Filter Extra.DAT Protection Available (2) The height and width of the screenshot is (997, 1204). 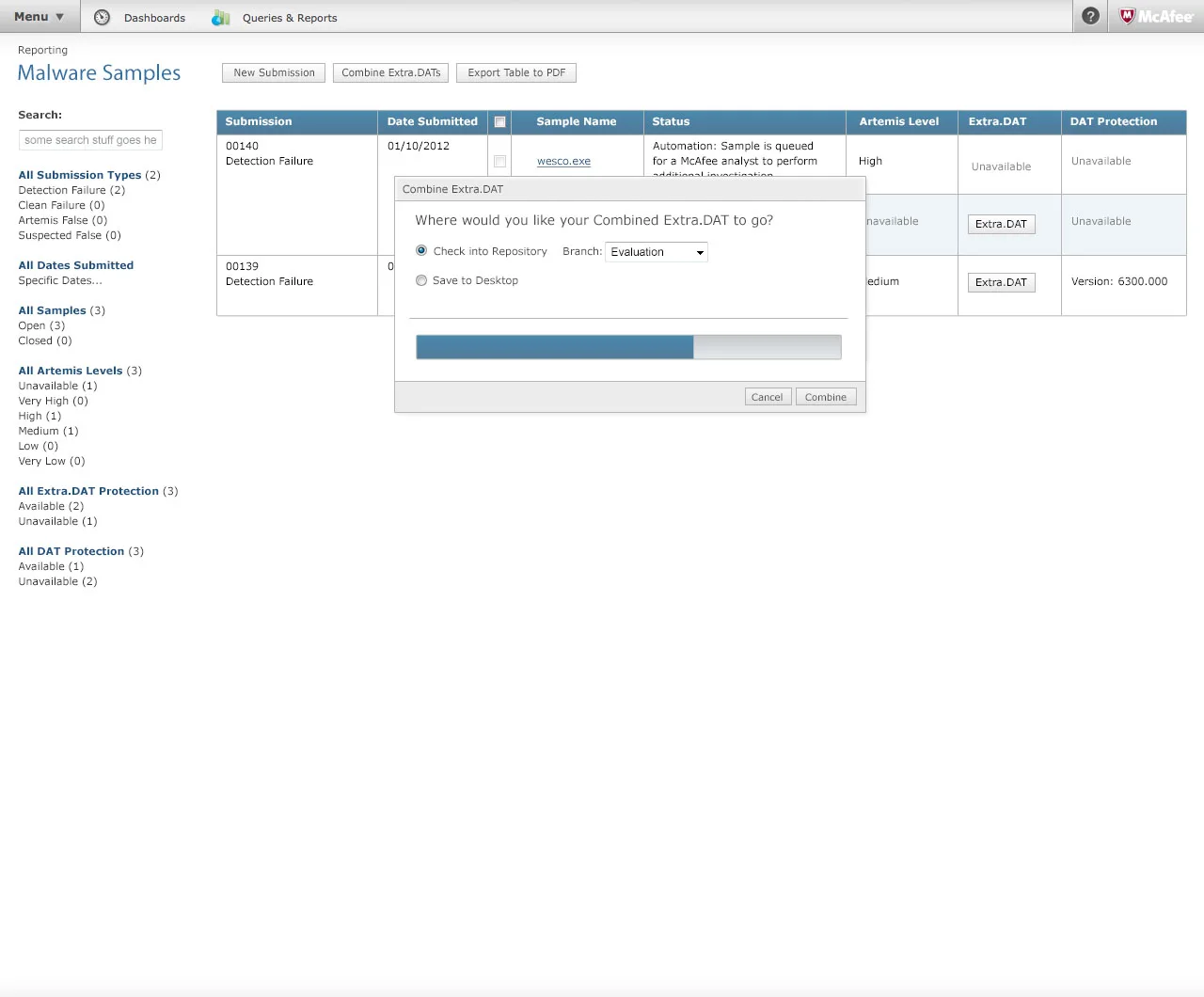(51, 506)
